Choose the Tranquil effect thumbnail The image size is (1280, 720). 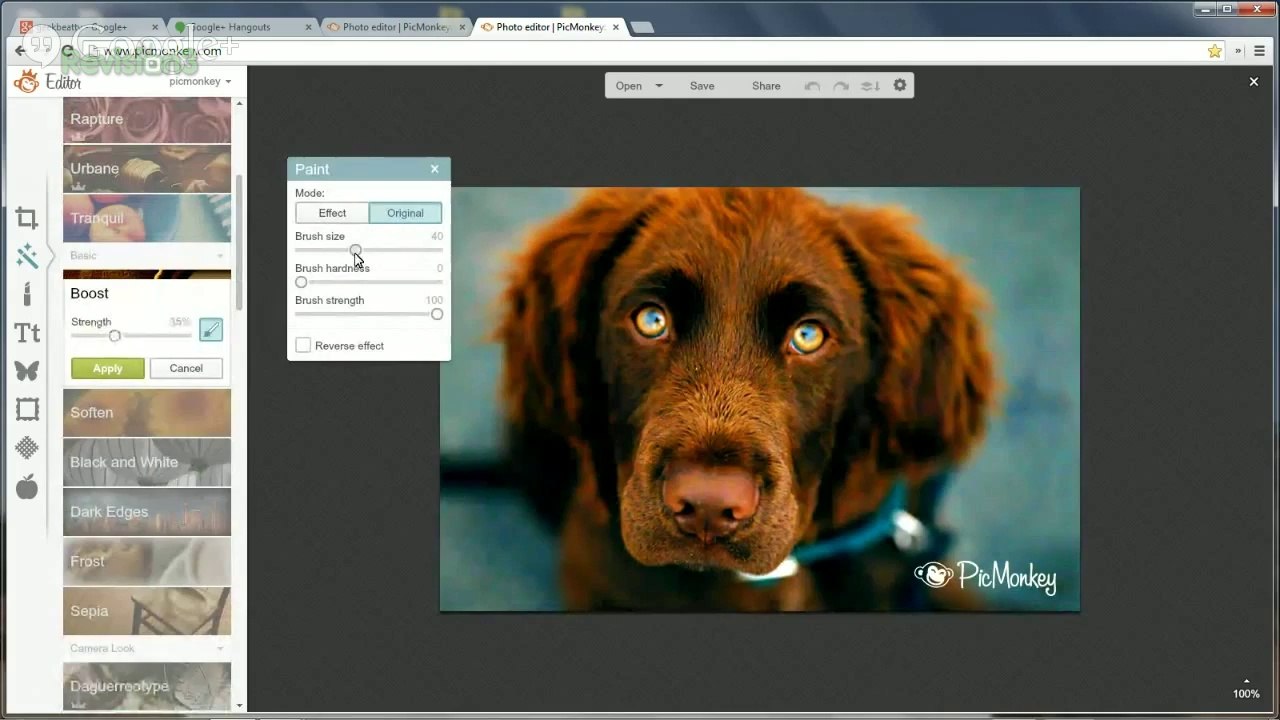(146, 218)
